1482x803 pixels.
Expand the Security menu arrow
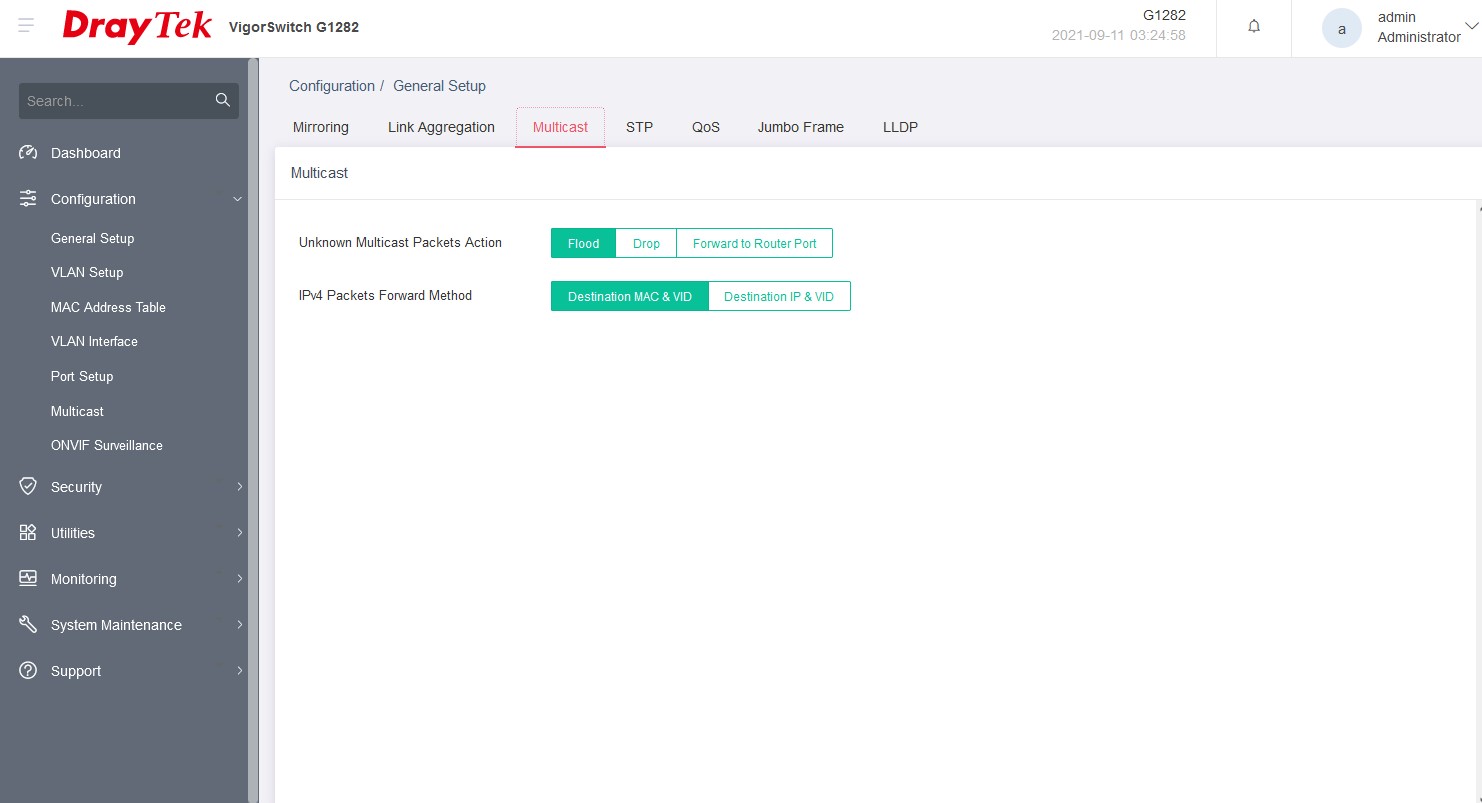pos(239,487)
